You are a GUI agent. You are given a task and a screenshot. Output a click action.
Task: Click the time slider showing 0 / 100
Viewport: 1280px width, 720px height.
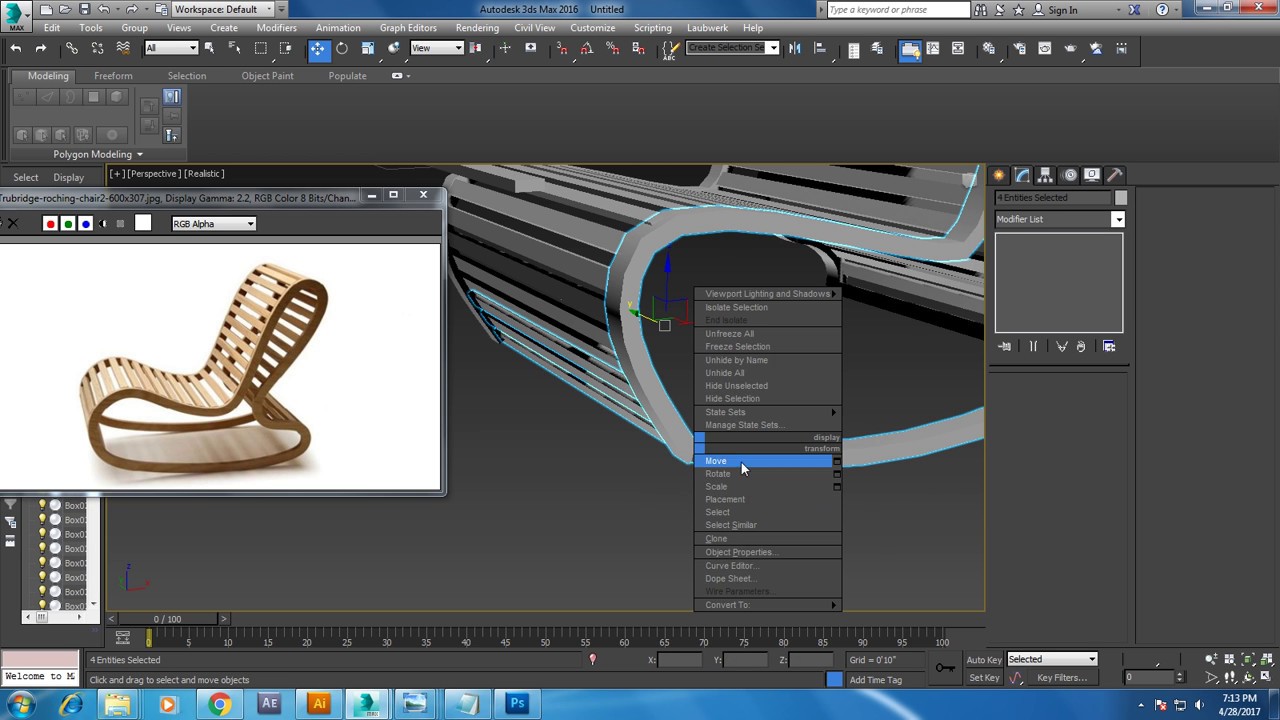click(x=167, y=619)
